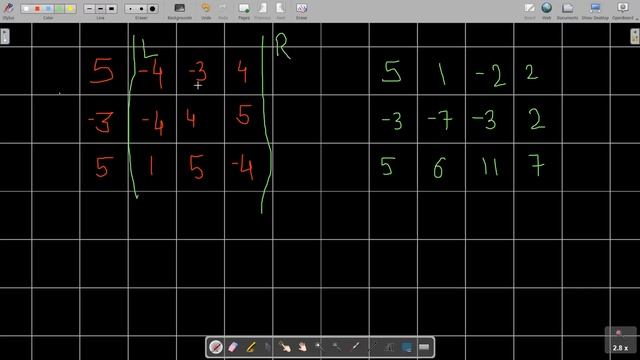The height and width of the screenshot is (360, 640).
Task: Select the Selector arrow tool
Action: coord(267,347)
